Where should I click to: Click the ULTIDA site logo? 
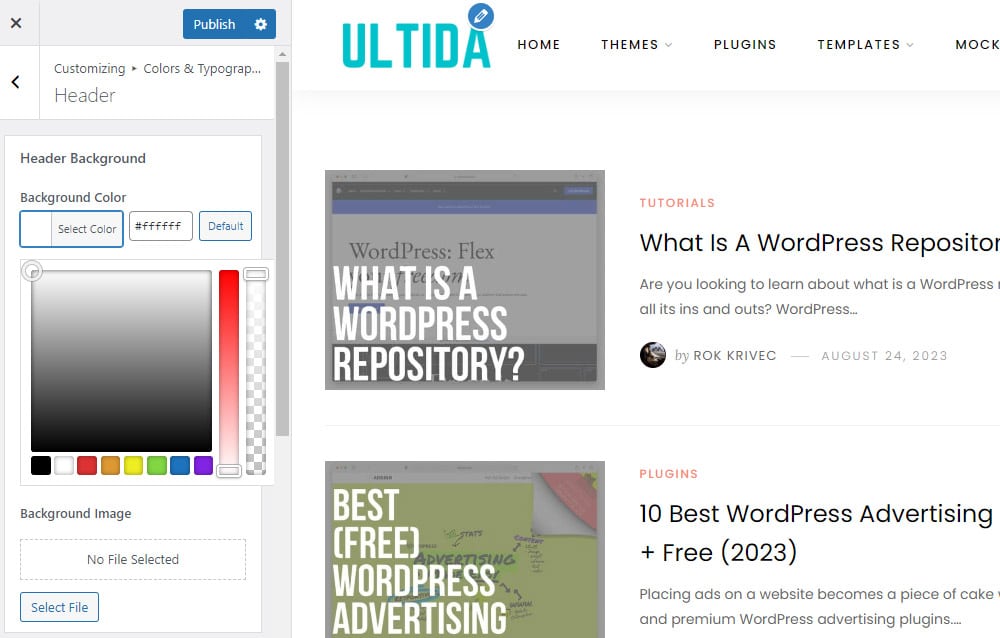click(416, 45)
